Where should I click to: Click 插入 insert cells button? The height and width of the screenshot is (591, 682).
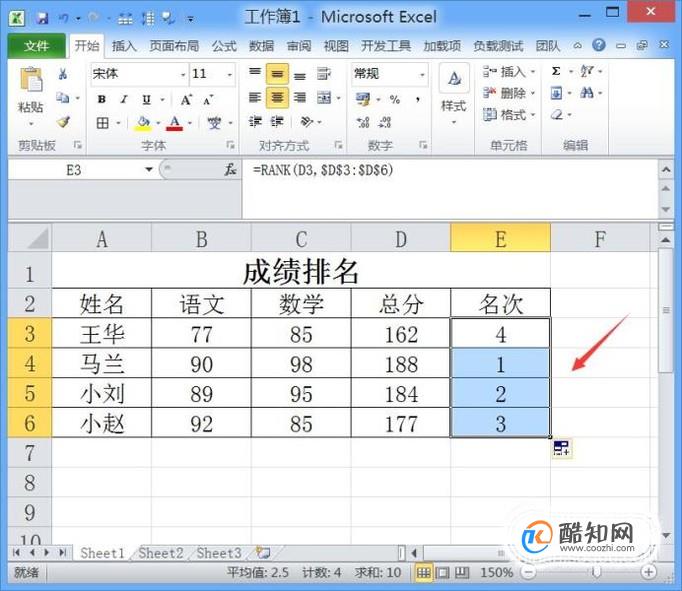[x=508, y=71]
